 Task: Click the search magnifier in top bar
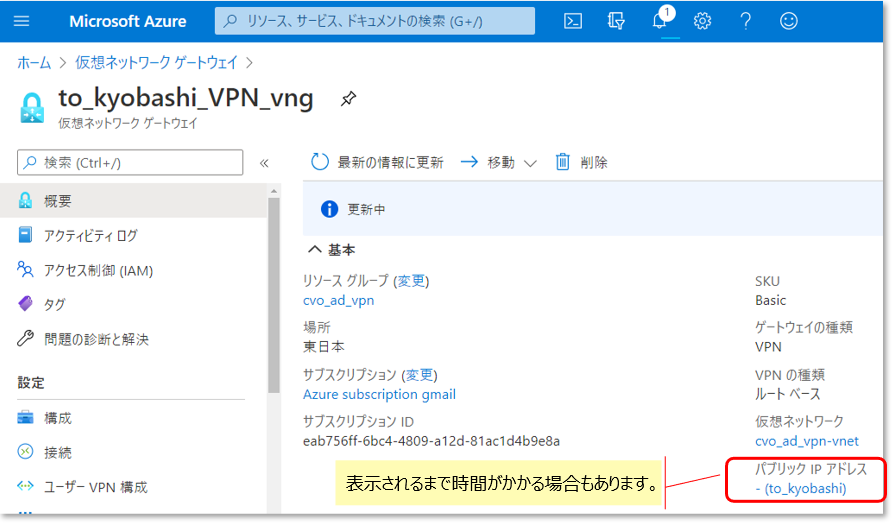(x=230, y=21)
